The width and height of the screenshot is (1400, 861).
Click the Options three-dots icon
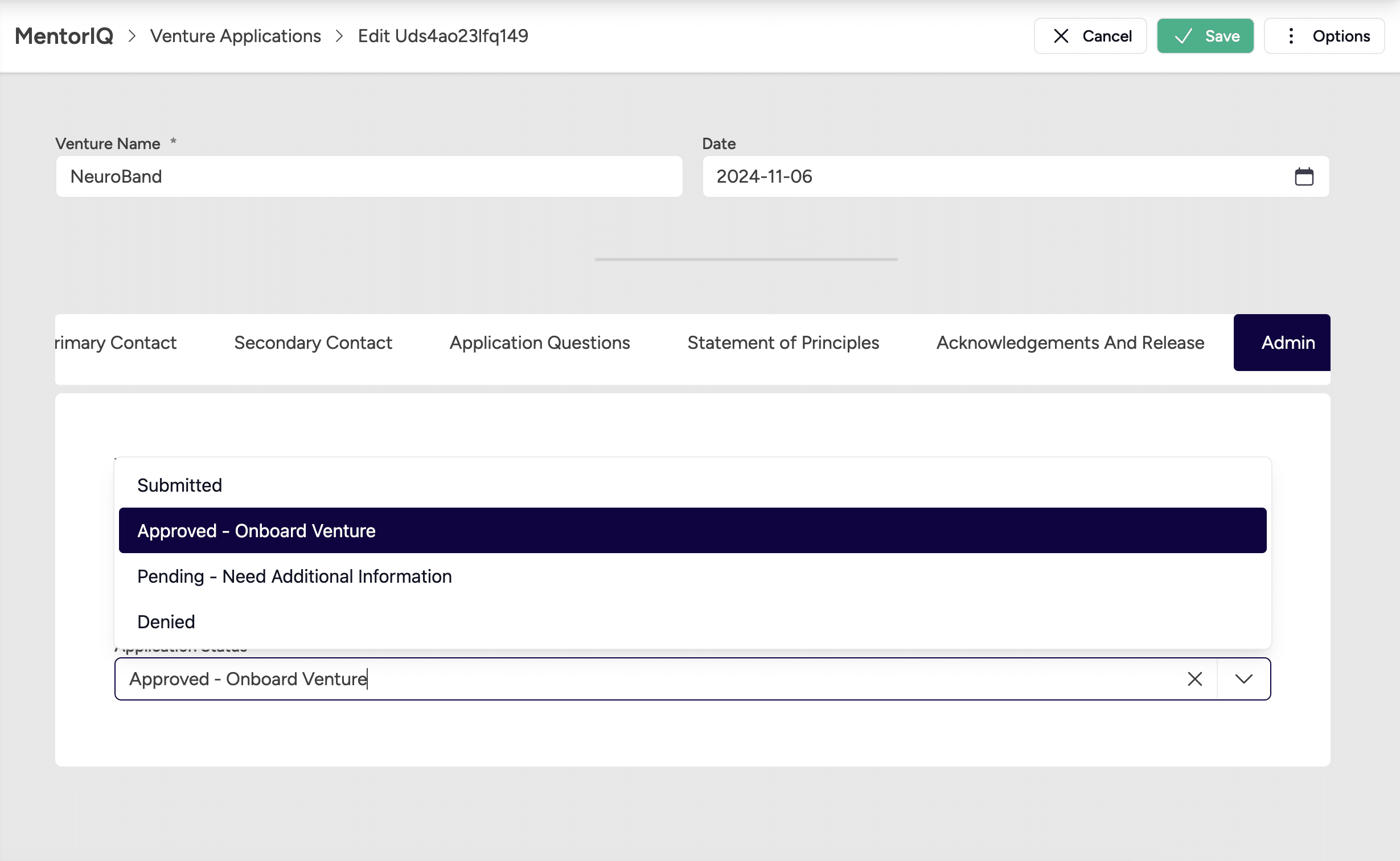point(1291,36)
